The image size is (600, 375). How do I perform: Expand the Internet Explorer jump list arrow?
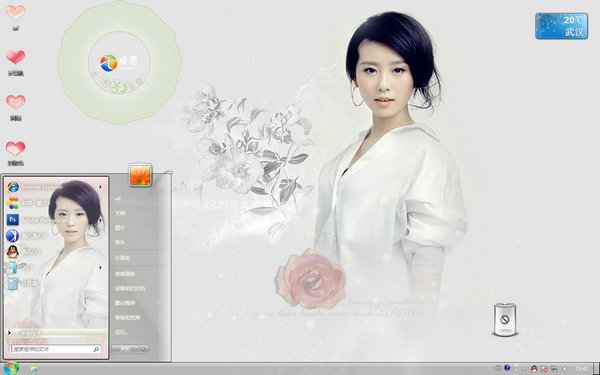click(101, 187)
